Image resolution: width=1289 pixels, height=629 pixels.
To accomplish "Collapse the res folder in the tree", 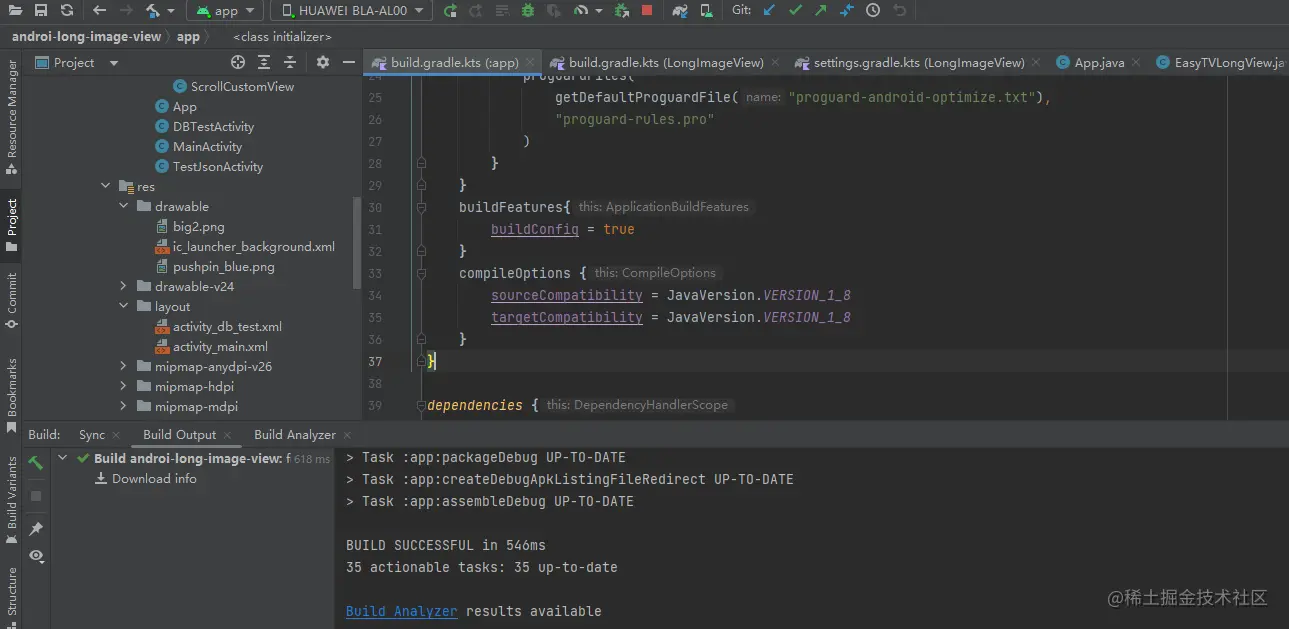I will click(106, 186).
